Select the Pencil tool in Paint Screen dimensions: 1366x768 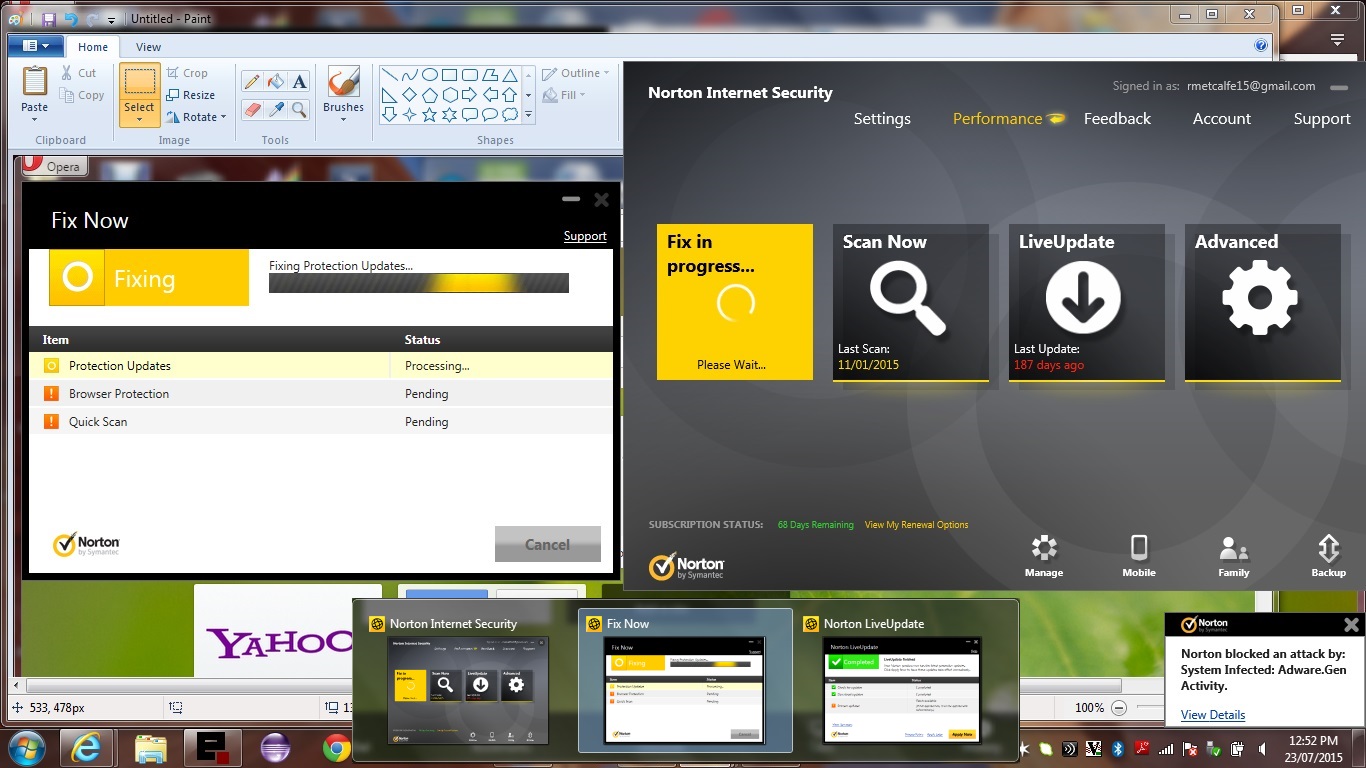[x=252, y=82]
